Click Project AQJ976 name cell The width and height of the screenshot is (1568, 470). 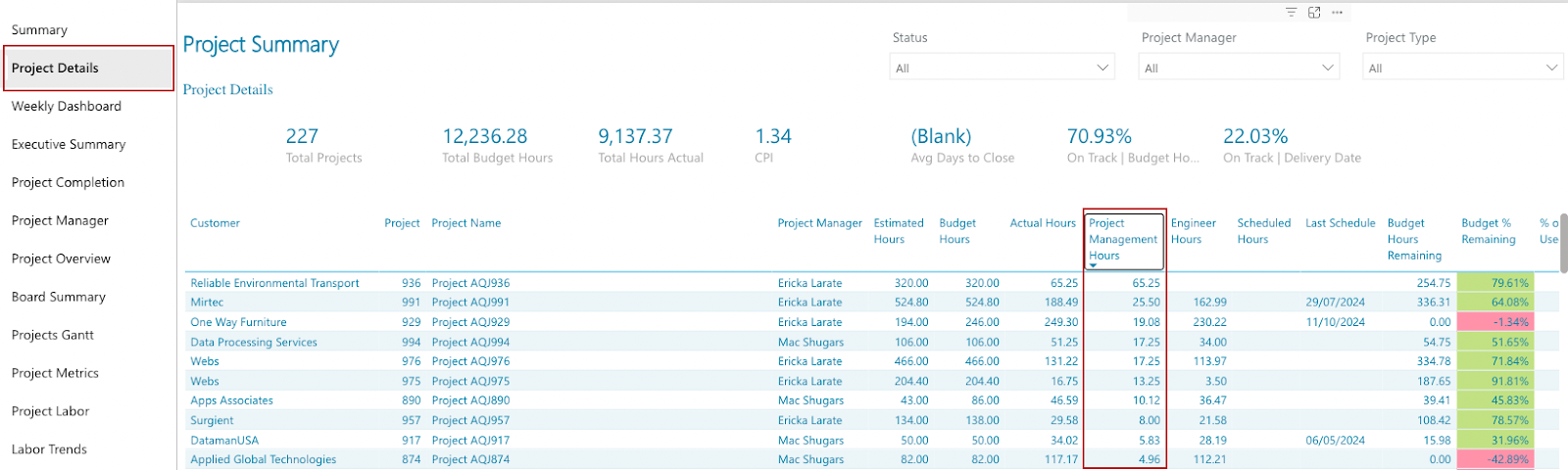tap(470, 361)
